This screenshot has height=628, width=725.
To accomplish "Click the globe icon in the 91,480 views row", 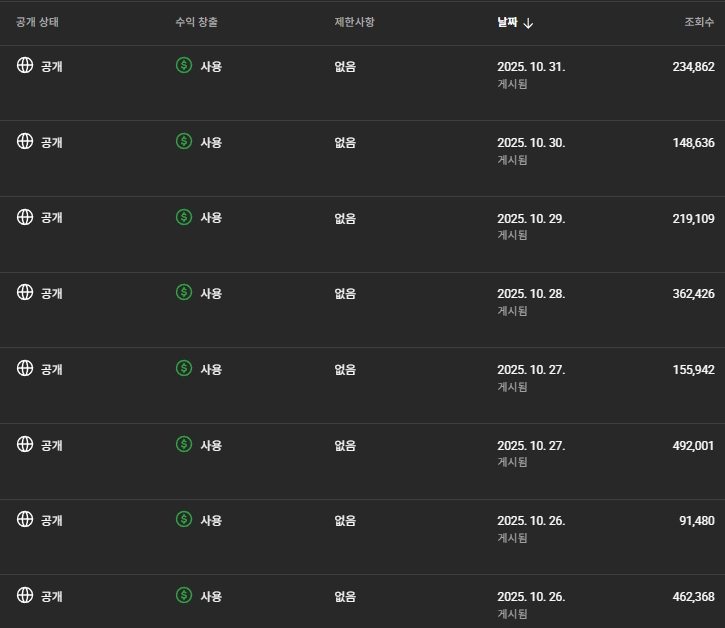I will [25, 519].
